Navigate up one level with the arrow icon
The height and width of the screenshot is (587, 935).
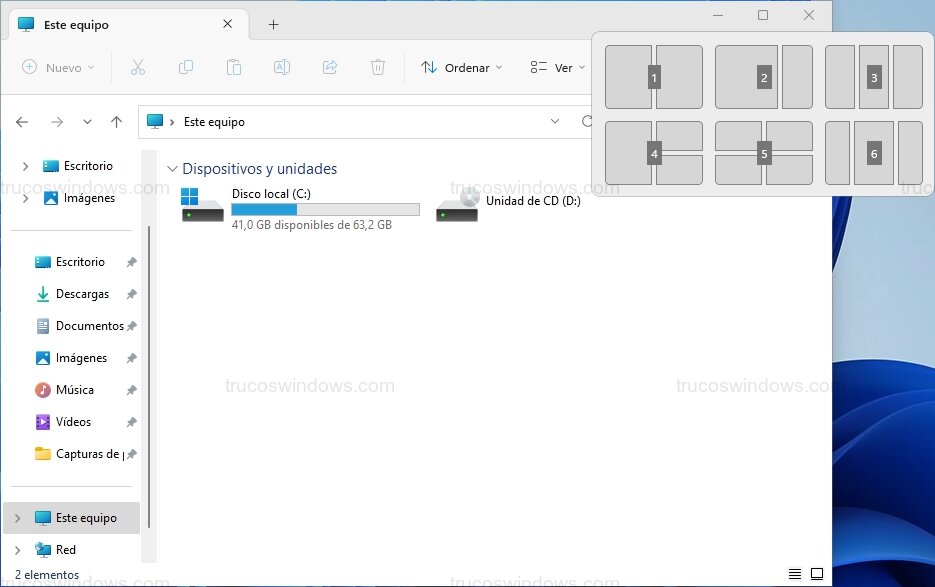[116, 121]
